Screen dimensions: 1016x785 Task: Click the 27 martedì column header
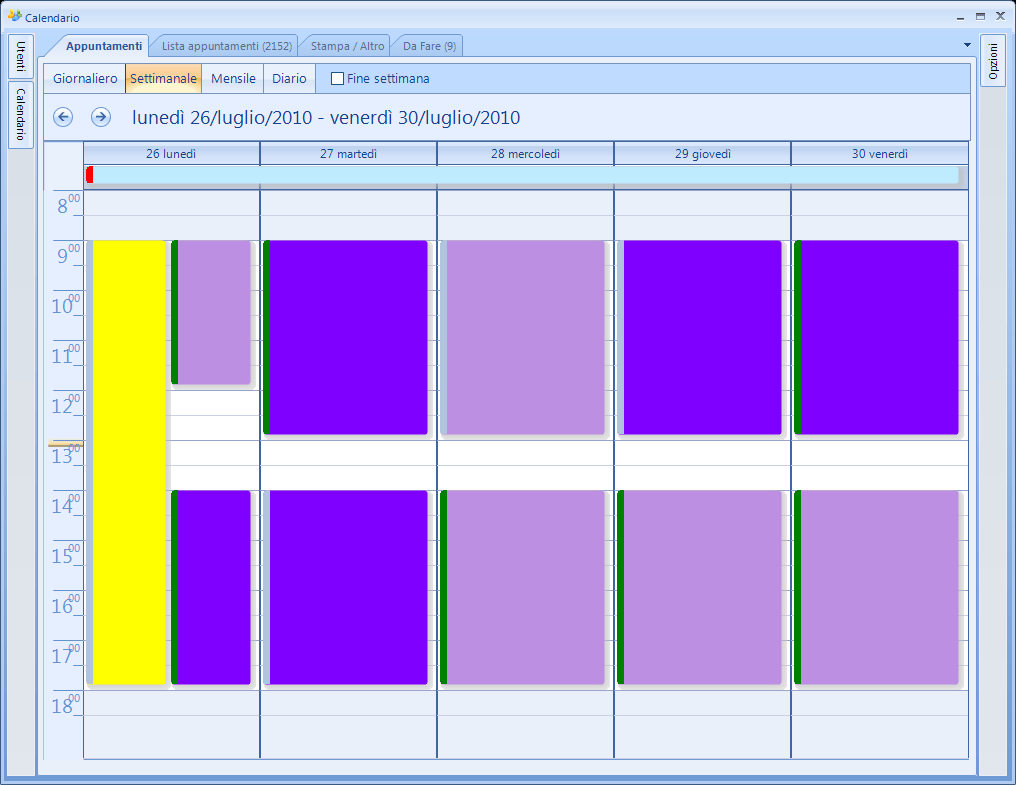tap(348, 154)
